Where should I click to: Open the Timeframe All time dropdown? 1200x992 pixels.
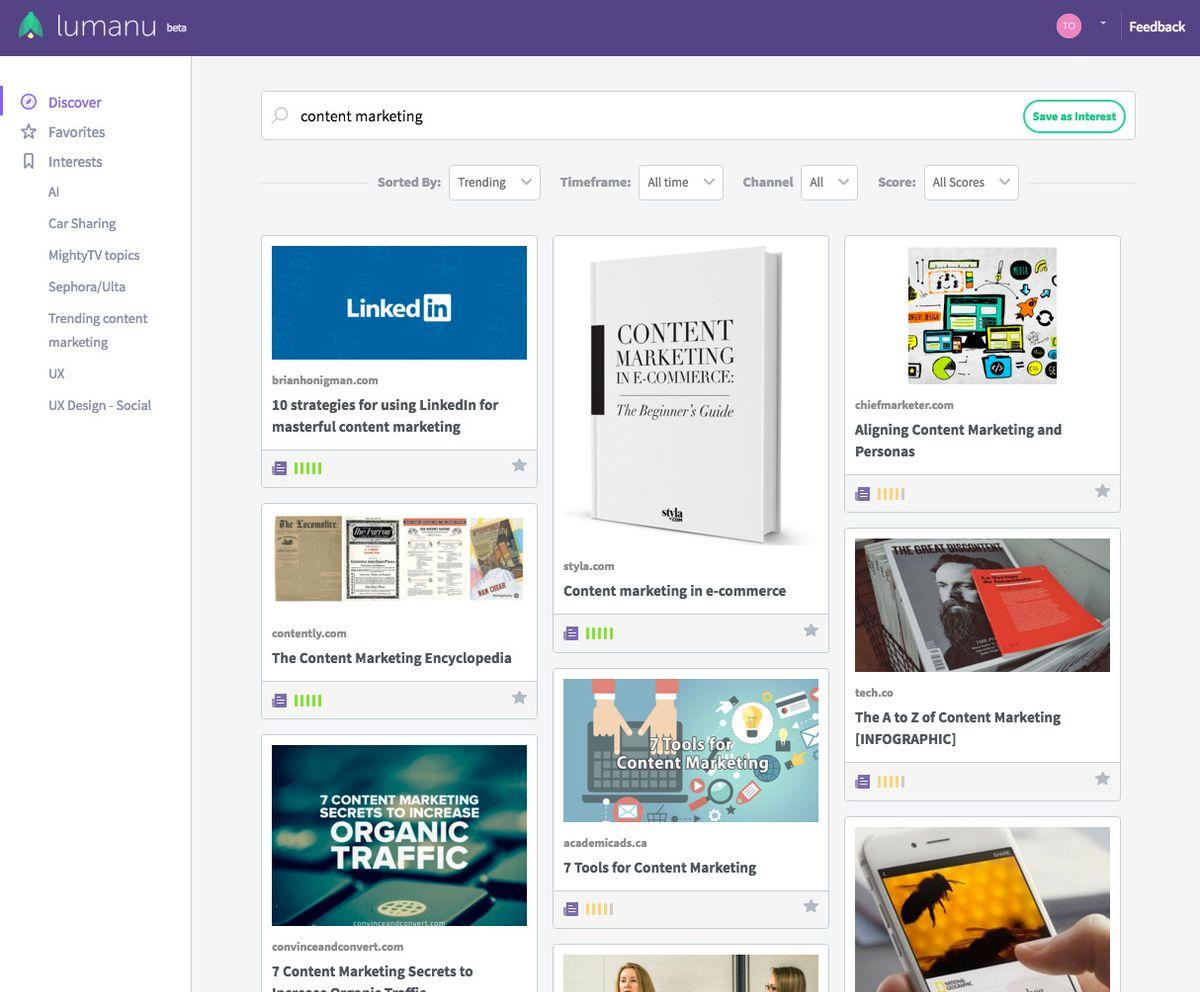tap(681, 182)
